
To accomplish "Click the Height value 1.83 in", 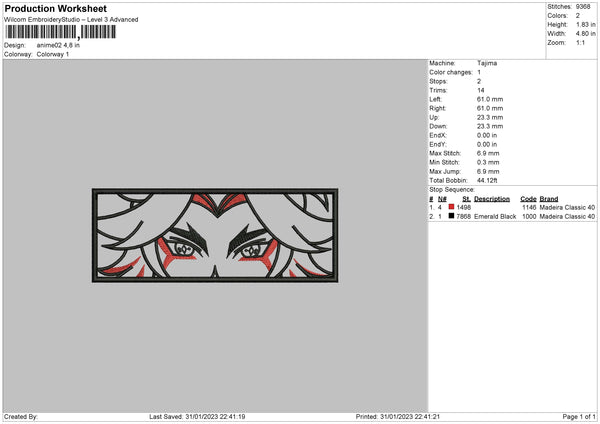I will tap(585, 24).
